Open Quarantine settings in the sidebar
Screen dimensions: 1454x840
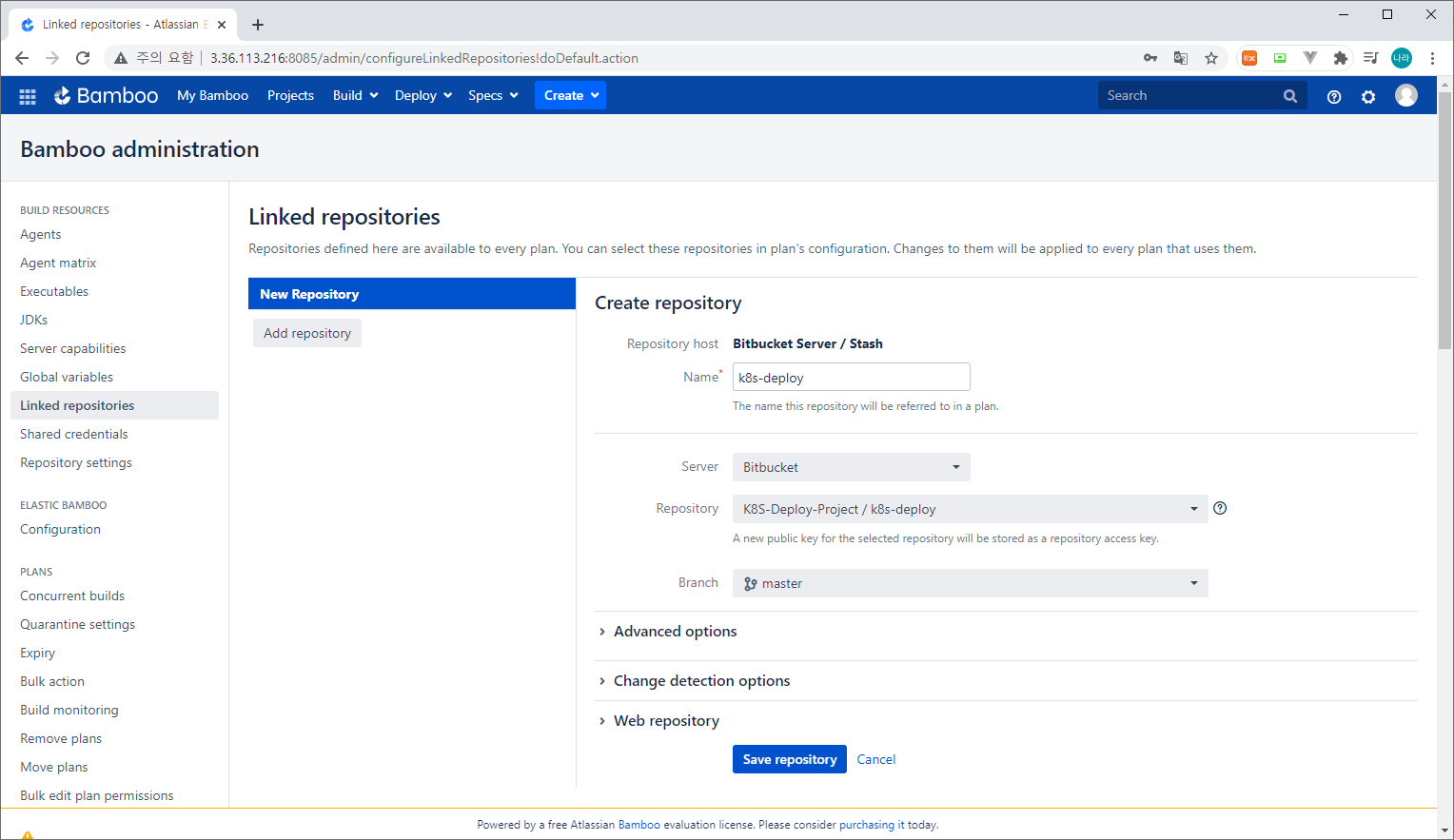coord(78,624)
